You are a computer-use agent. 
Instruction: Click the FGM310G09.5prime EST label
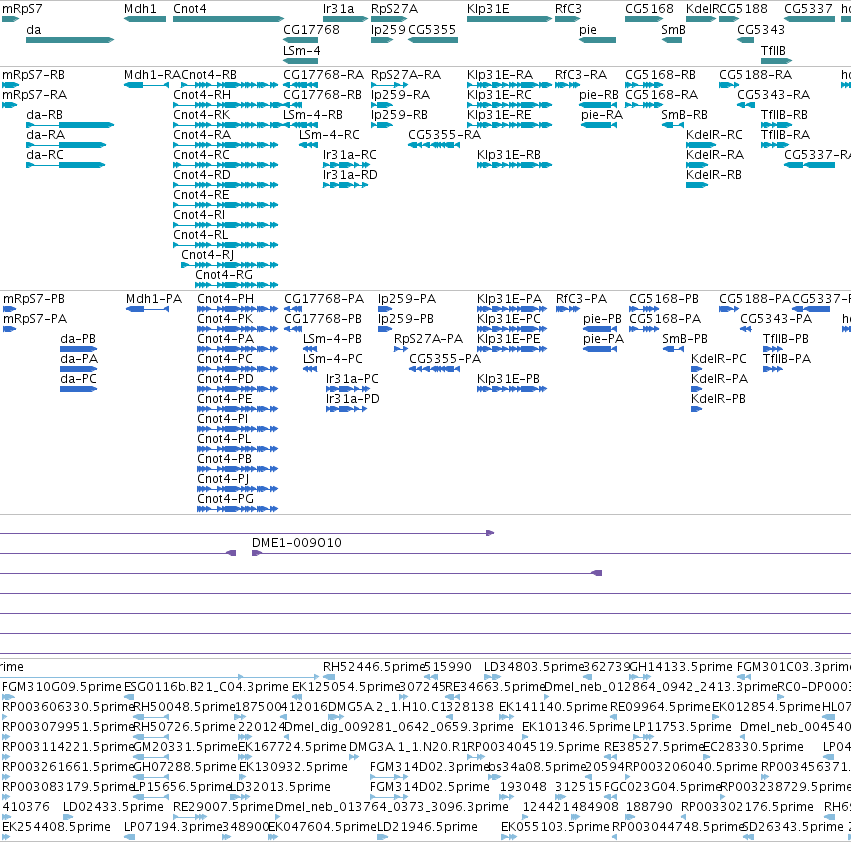[62, 687]
